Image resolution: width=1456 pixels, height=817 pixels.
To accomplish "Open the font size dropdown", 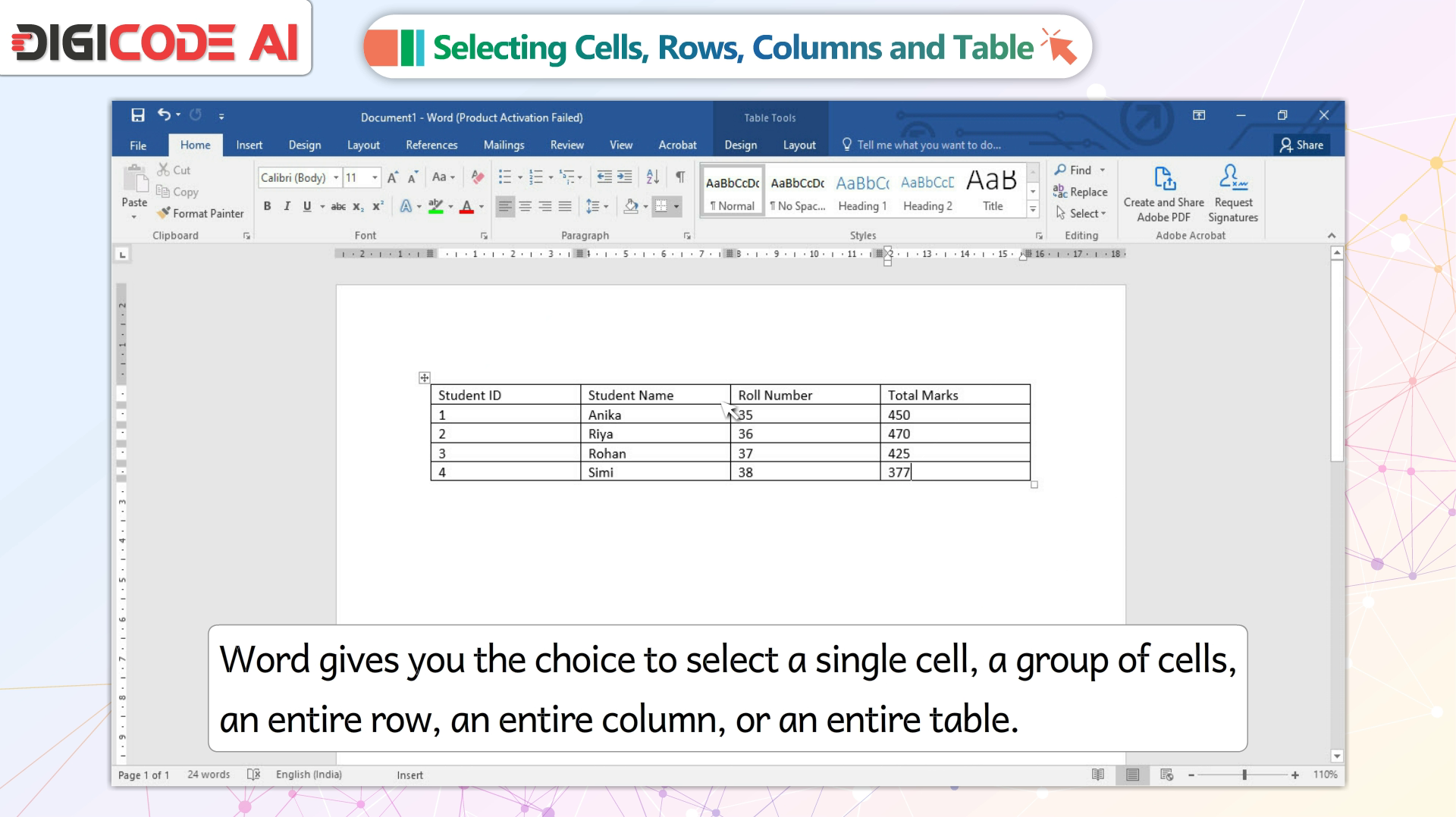I will [375, 177].
